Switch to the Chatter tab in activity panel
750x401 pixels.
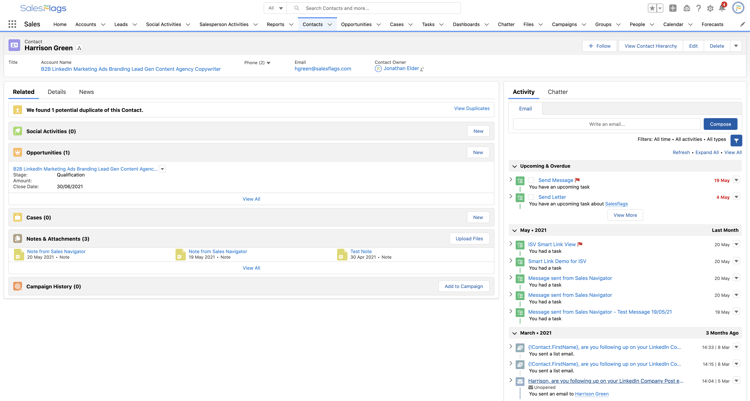(557, 92)
